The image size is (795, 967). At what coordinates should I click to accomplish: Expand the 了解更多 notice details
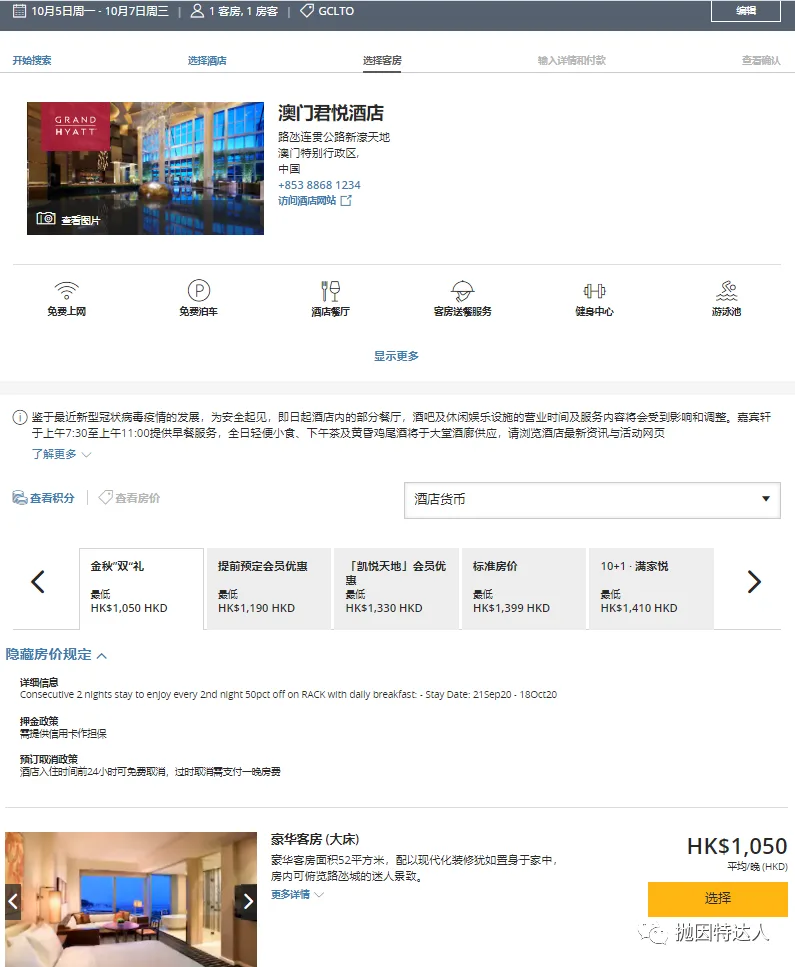click(x=61, y=454)
